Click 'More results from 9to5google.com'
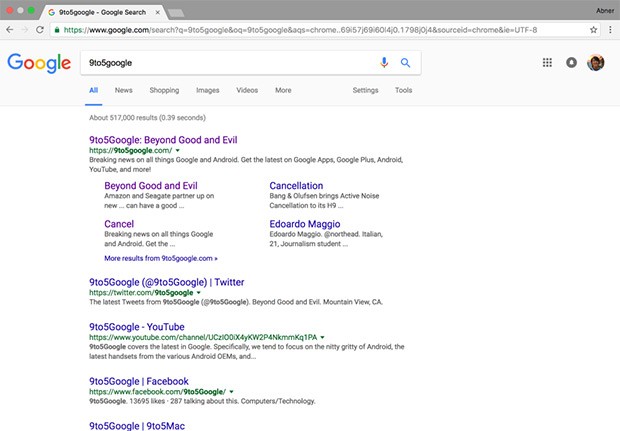Image resolution: width=620 pixels, height=431 pixels. tap(161, 258)
